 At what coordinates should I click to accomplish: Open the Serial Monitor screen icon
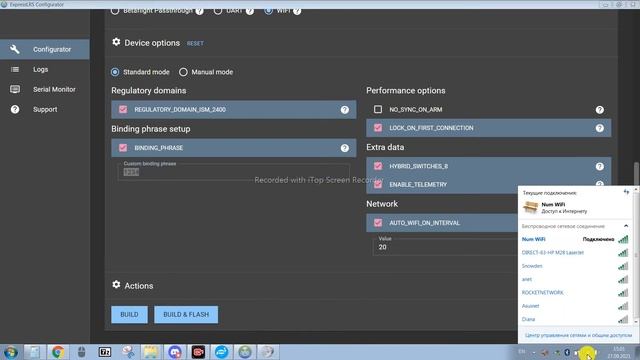(15, 89)
